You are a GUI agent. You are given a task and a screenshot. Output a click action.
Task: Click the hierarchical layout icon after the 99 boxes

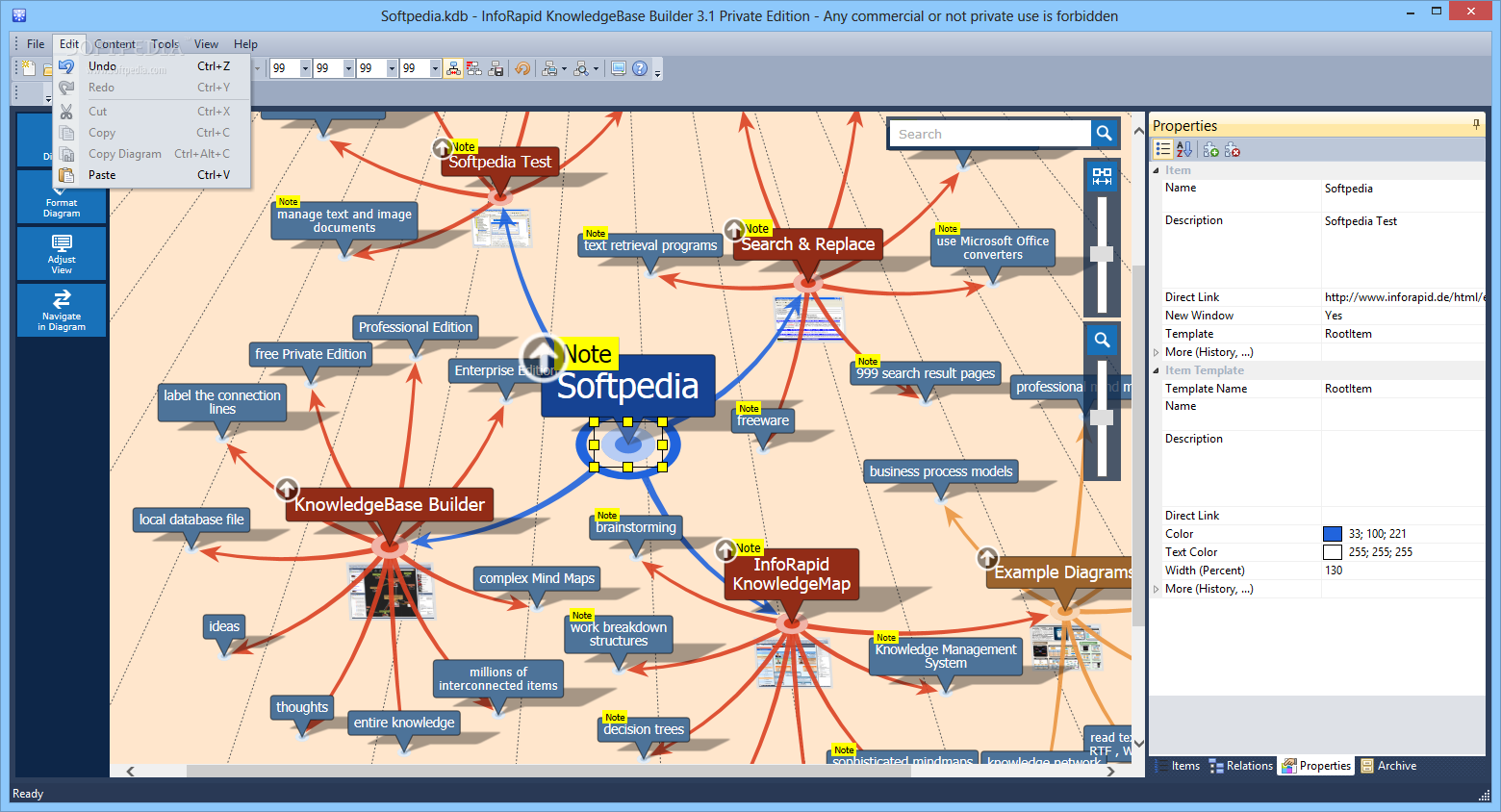[453, 68]
